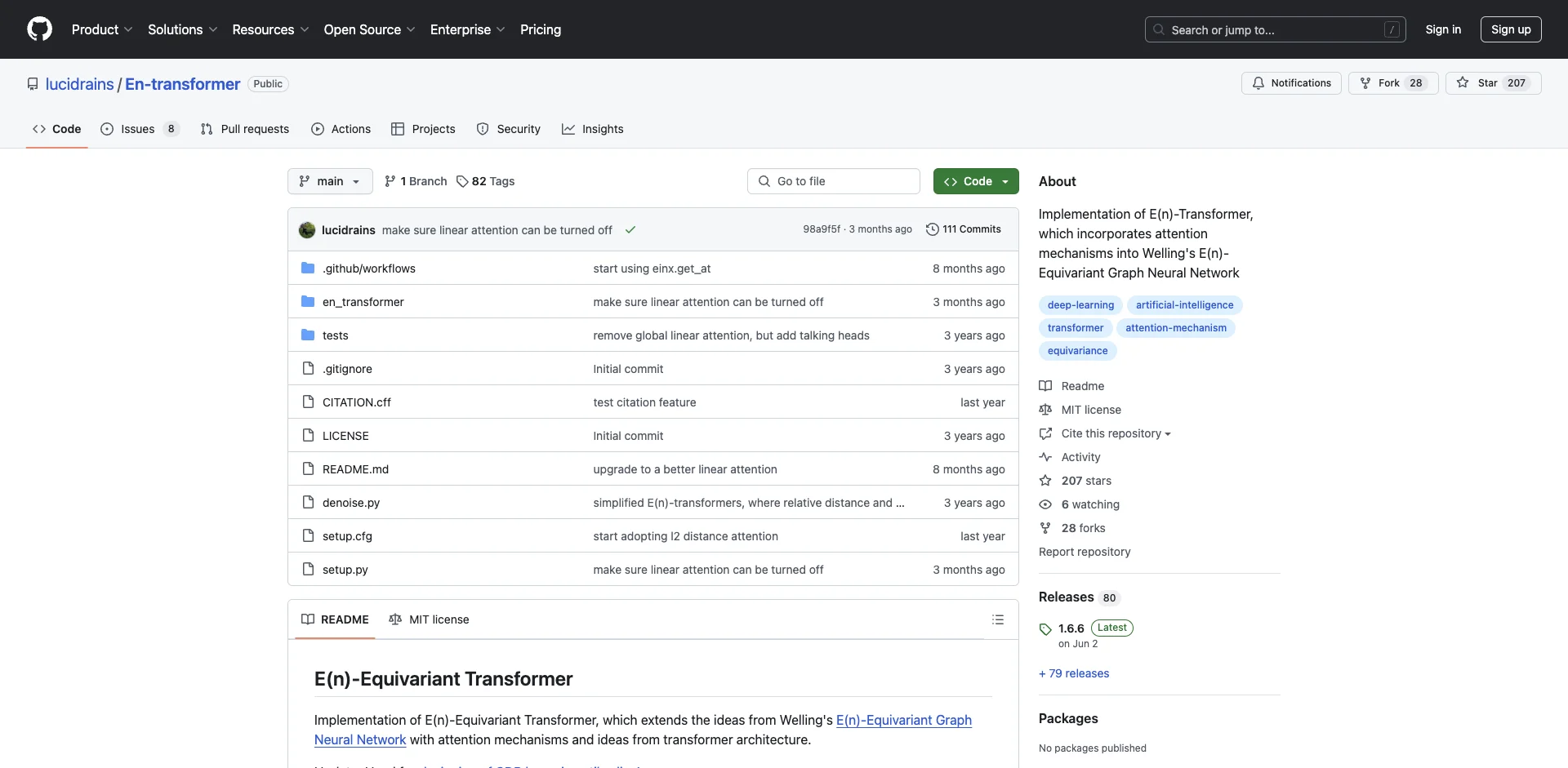Click the search magnifier icon in header
The width and height of the screenshot is (1568, 768).
(x=1159, y=30)
